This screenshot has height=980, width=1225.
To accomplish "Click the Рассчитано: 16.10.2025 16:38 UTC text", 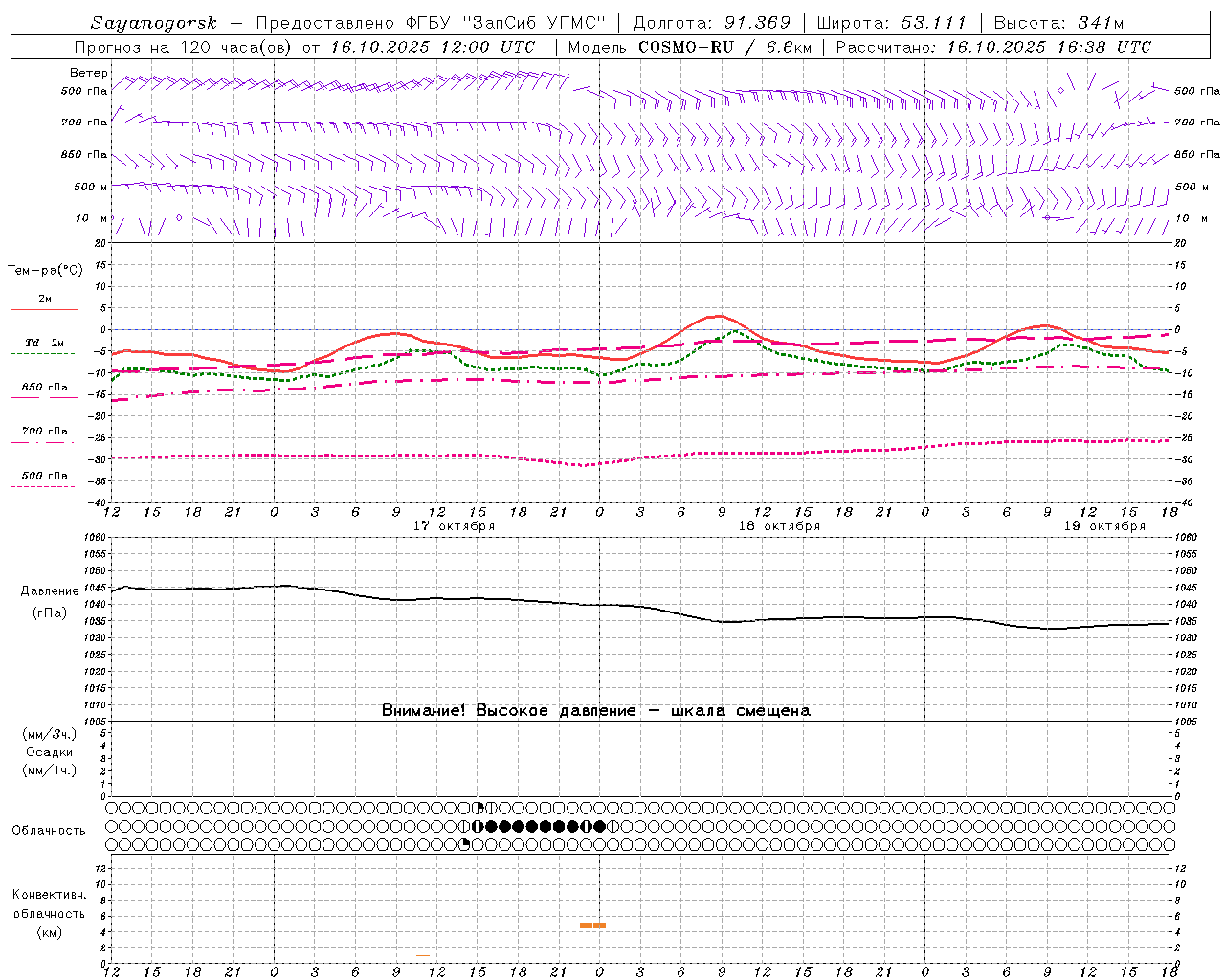I will coord(993,47).
